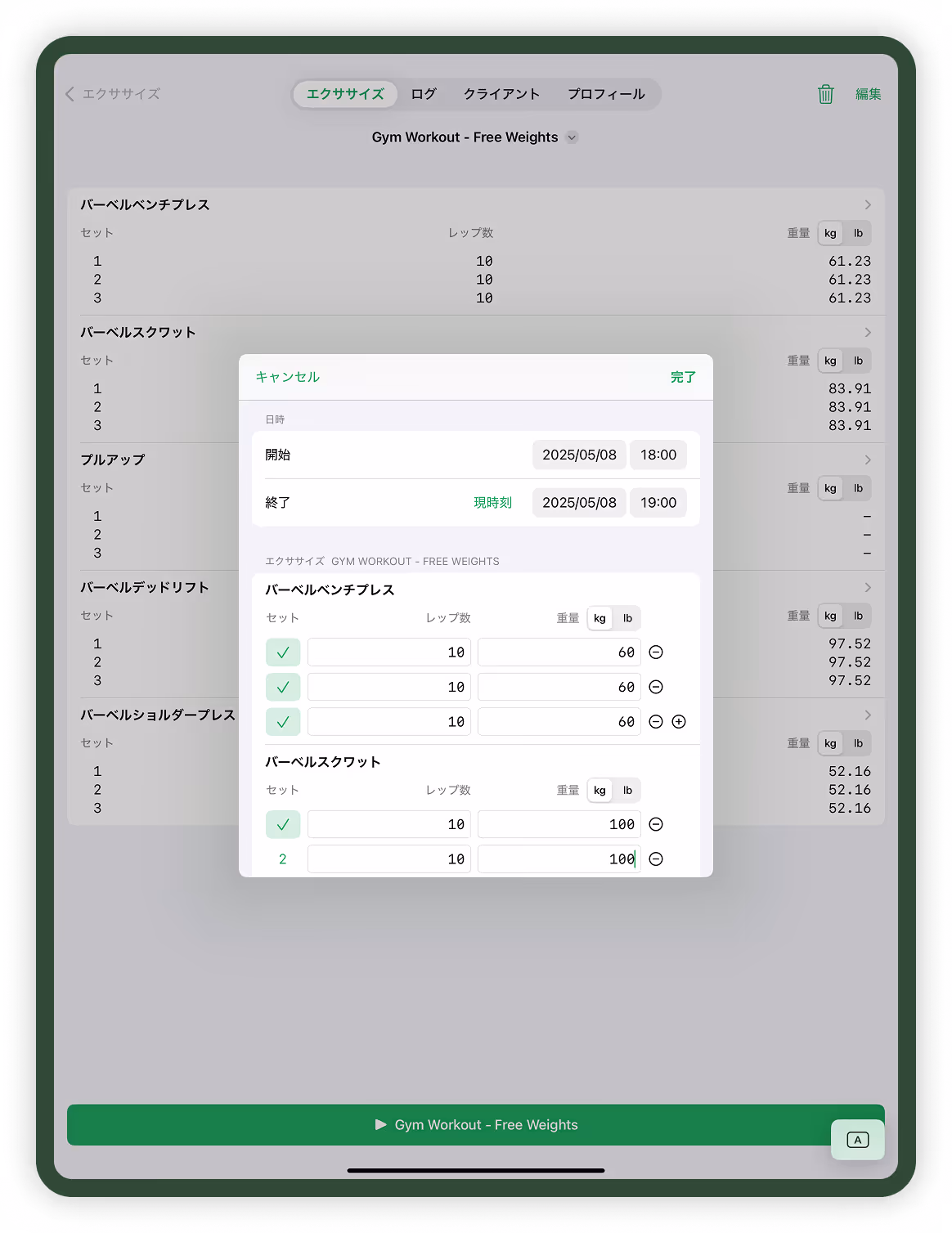Click reps field of third bench press set
The image size is (952, 1233).
tap(389, 722)
